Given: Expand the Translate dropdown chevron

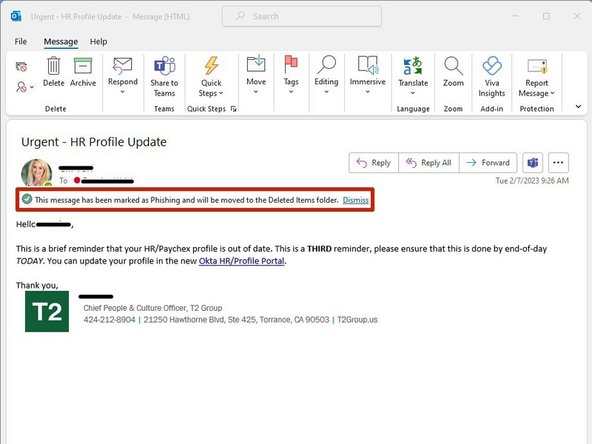Looking at the screenshot, I should 413,93.
